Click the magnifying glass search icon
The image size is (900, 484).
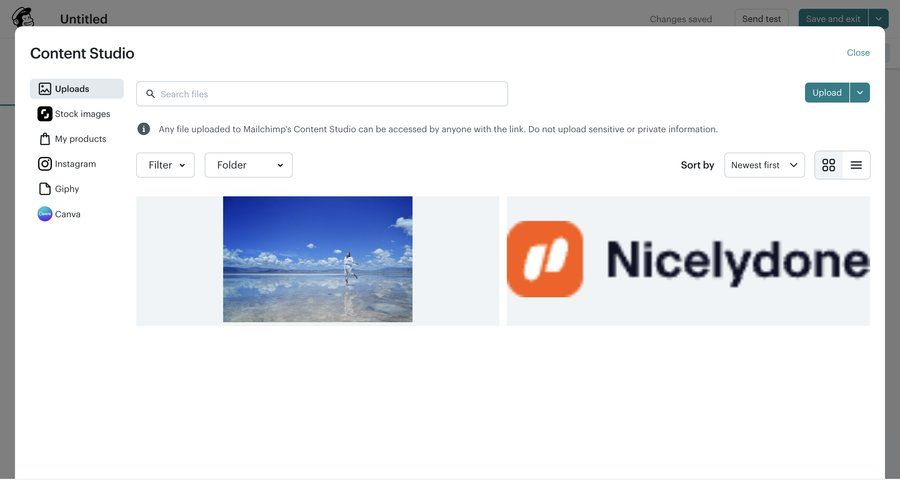tap(150, 94)
